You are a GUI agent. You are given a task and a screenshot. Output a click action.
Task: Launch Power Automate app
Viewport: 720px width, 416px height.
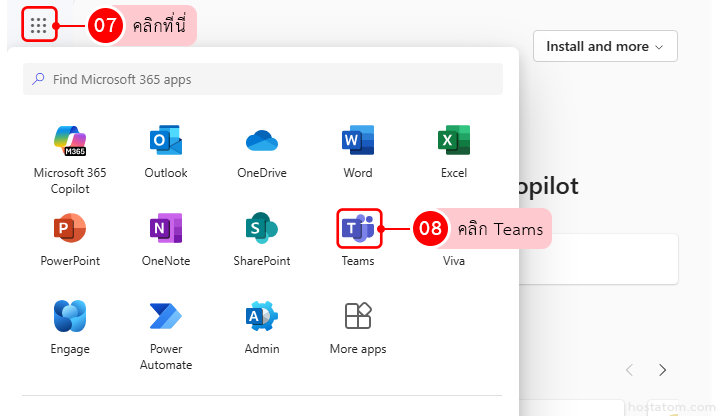pyautogui.click(x=166, y=317)
